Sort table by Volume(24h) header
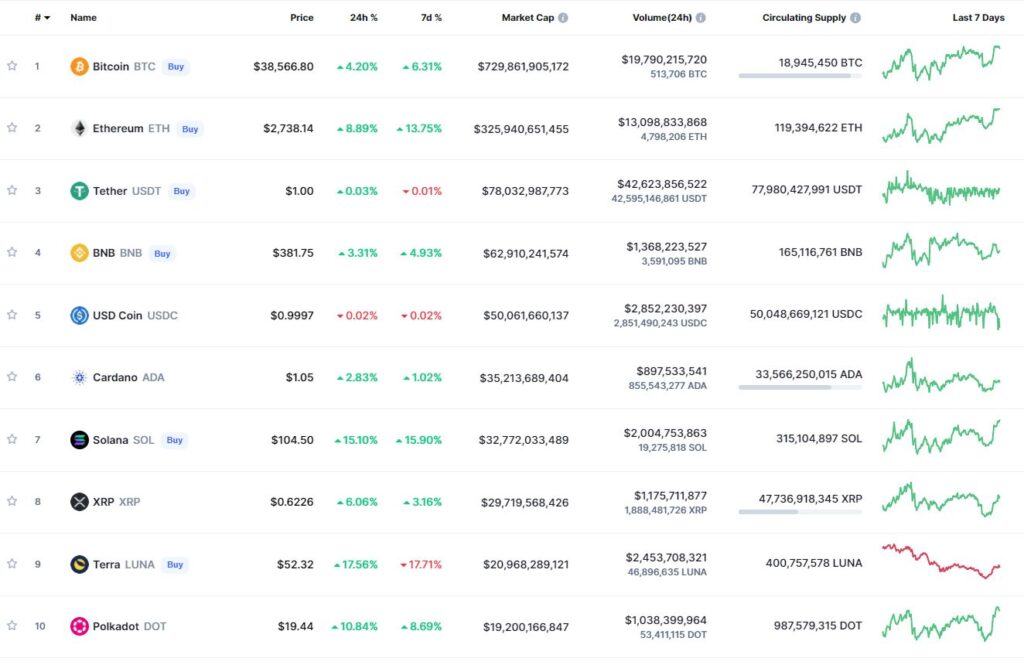The height and width of the screenshot is (665, 1024). tap(662, 18)
